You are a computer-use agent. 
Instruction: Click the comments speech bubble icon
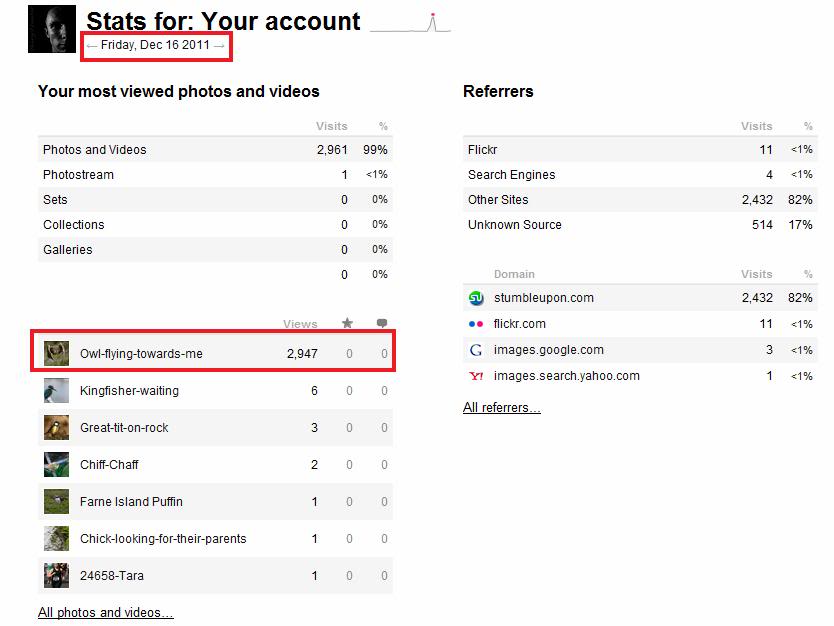click(x=382, y=323)
